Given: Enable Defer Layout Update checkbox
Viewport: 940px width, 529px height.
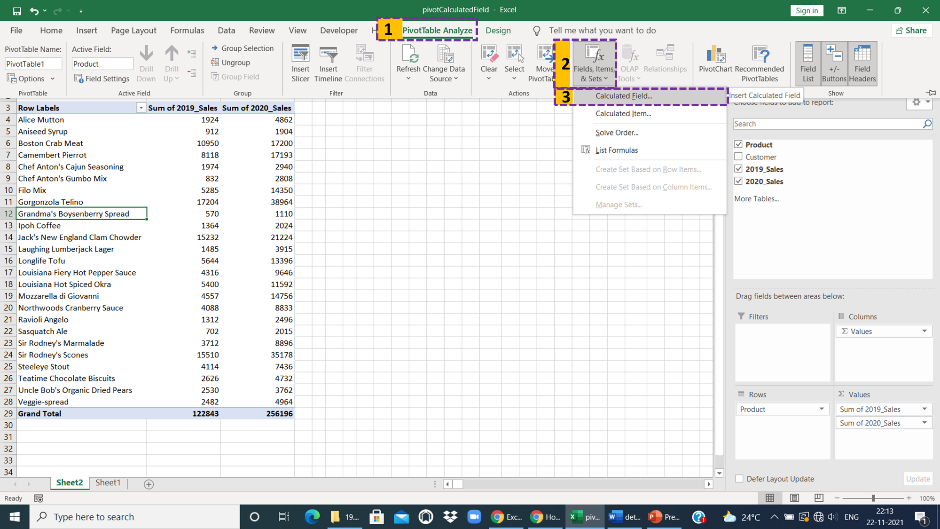Looking at the screenshot, I should (739, 479).
